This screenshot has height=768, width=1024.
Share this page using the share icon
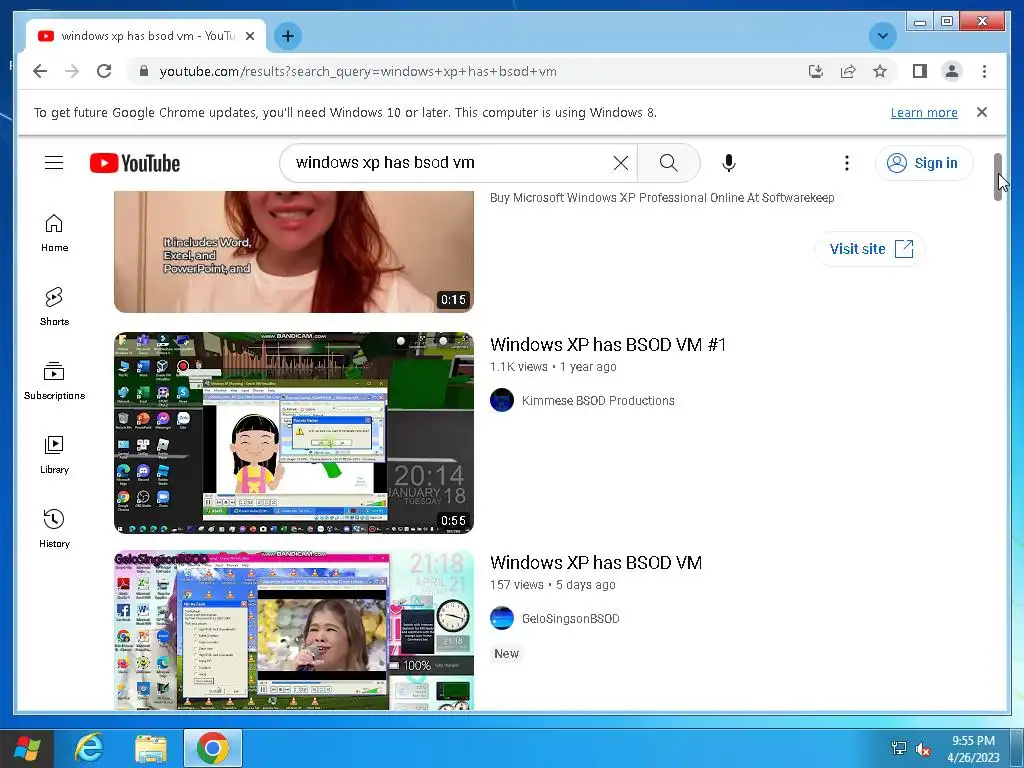[848, 71]
